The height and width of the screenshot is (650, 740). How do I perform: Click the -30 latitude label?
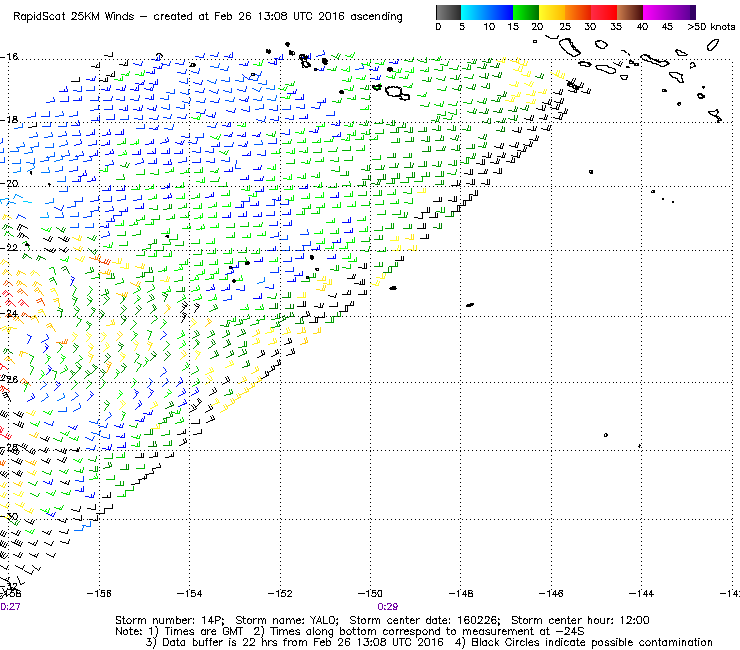[x=9, y=516]
